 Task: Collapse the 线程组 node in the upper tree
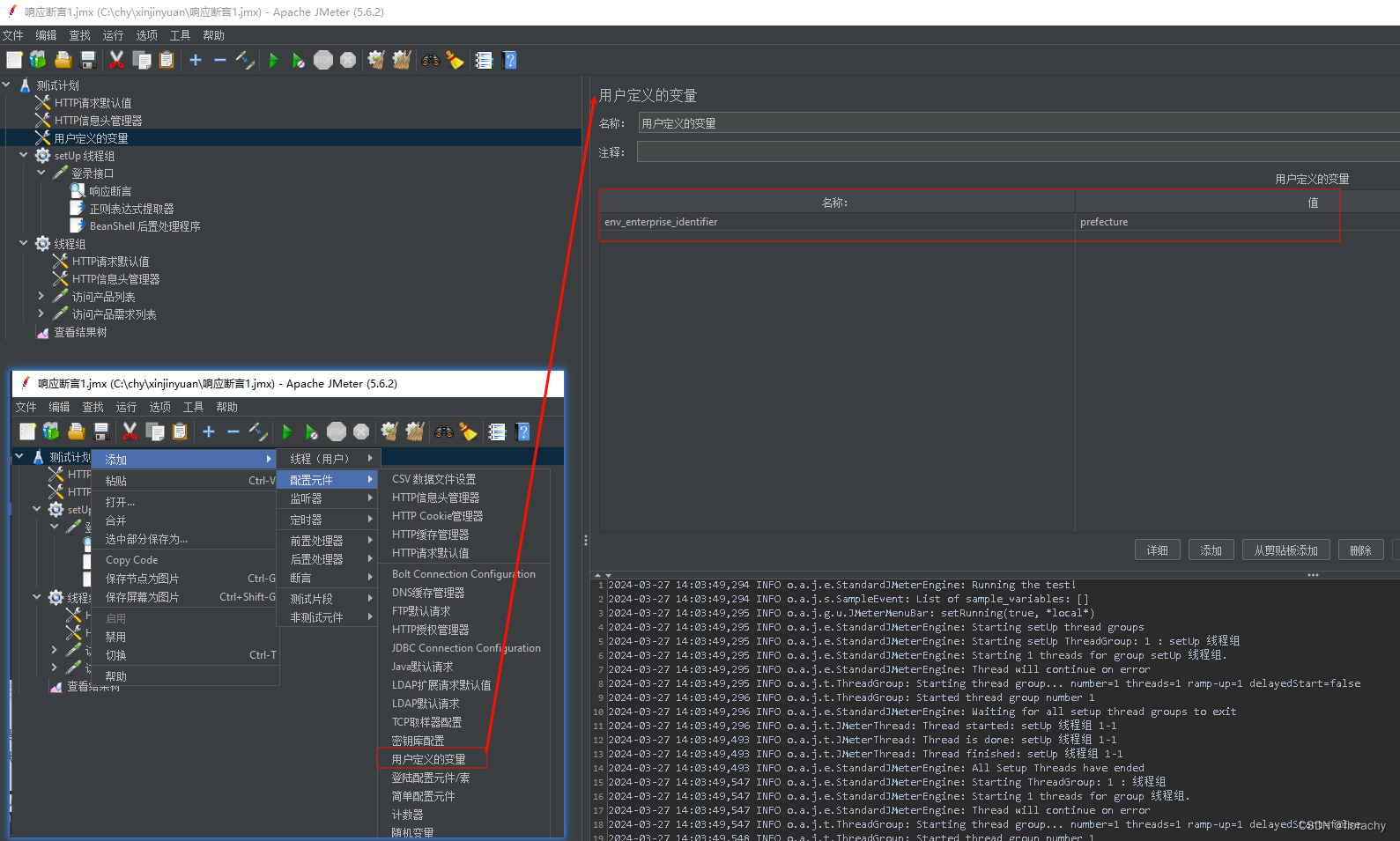[x=24, y=243]
